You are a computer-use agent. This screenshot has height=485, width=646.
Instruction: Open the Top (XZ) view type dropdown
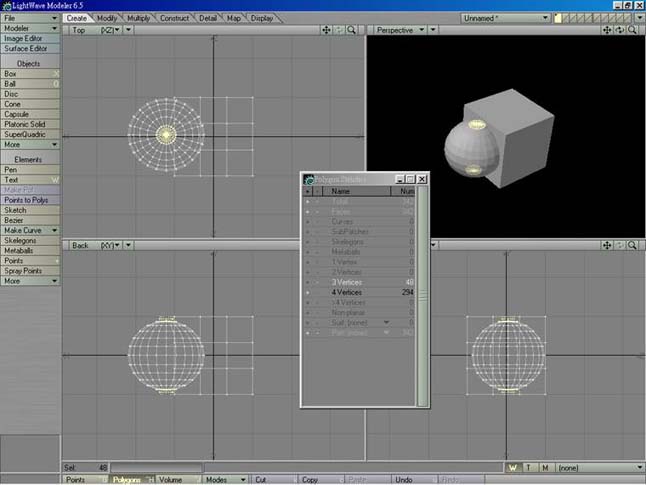pyautogui.click(x=96, y=30)
